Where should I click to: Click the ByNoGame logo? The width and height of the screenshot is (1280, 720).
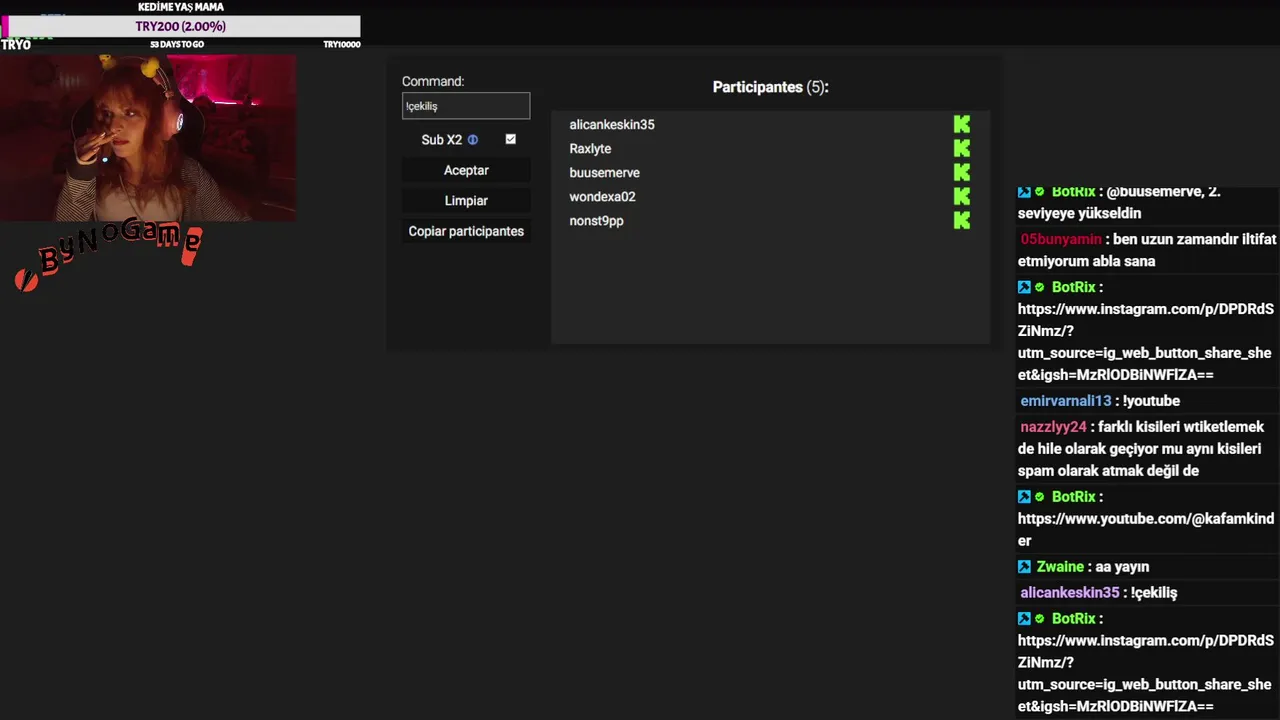(x=110, y=255)
